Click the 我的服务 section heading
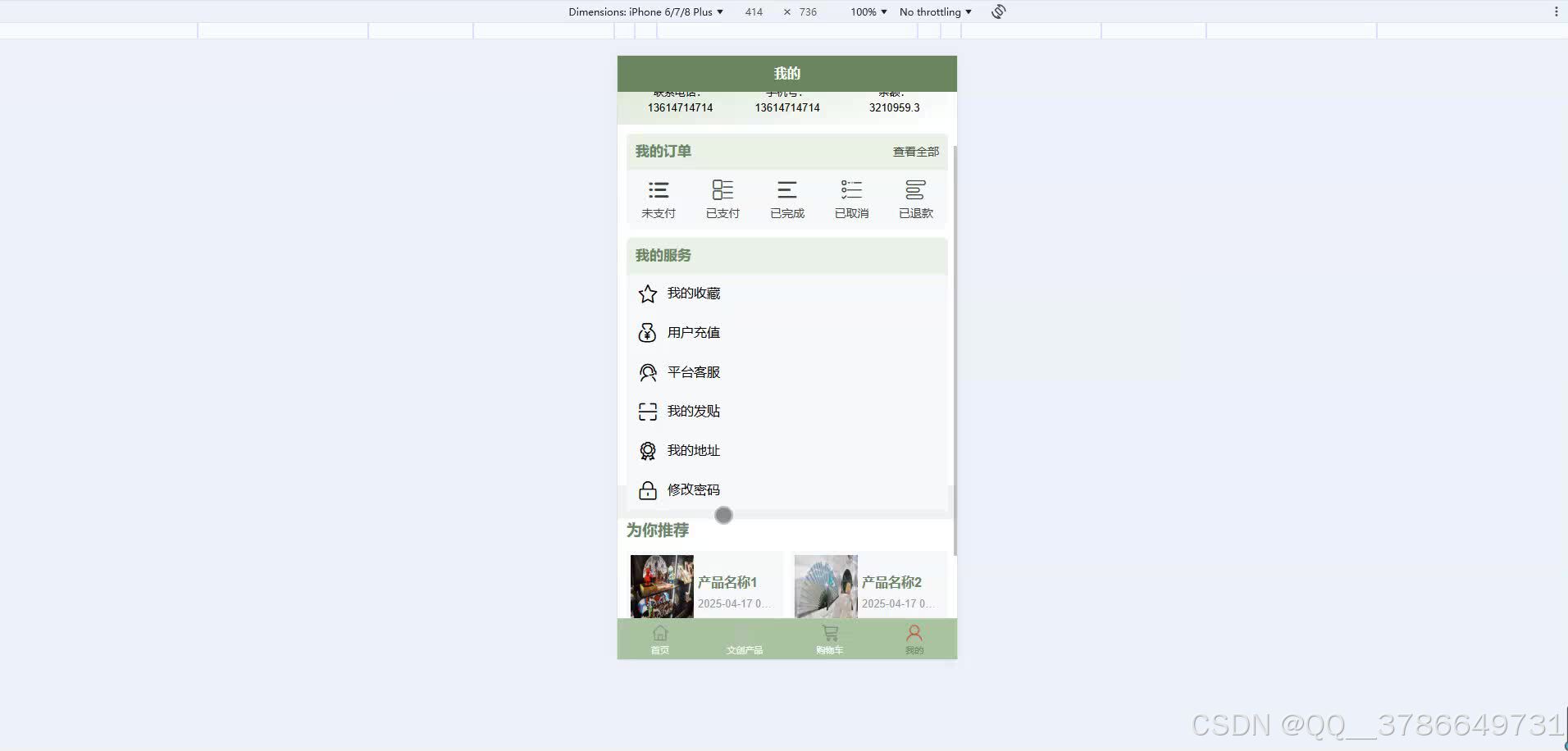Image resolution: width=1568 pixels, height=751 pixels. click(663, 255)
